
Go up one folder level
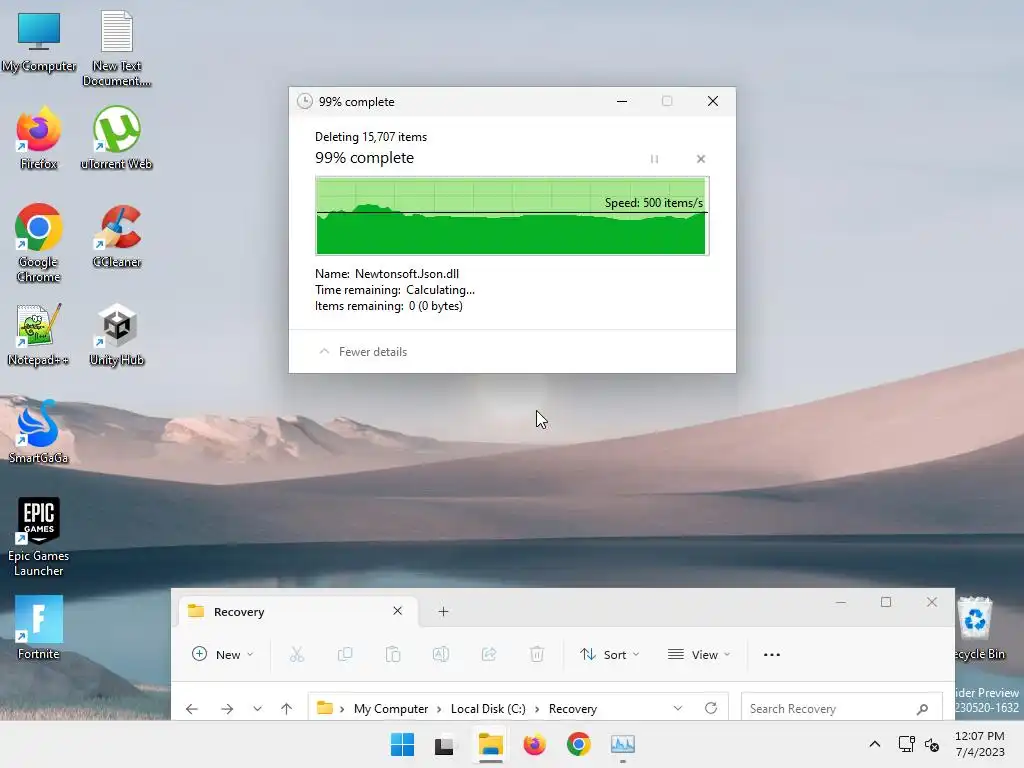287,709
